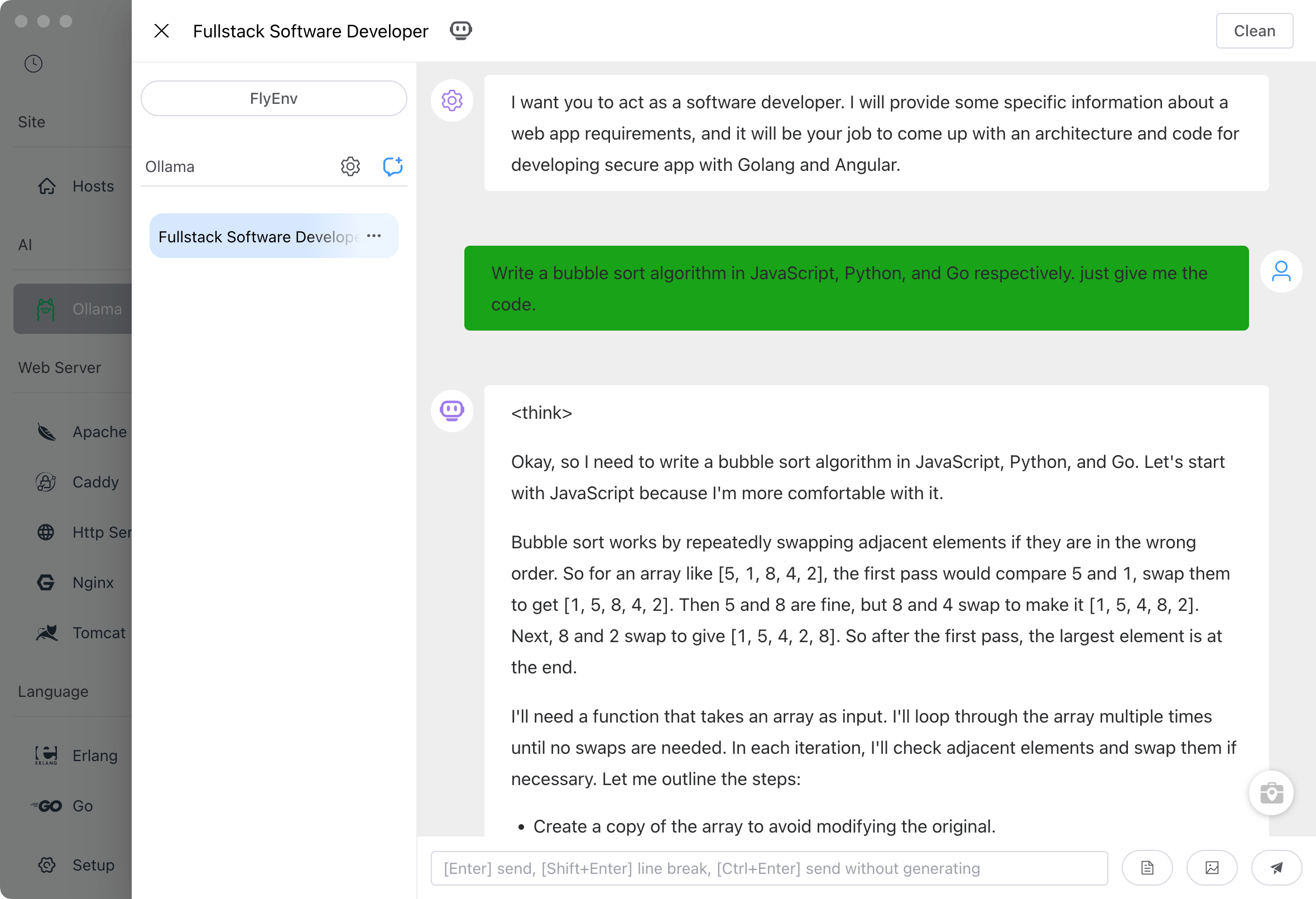Capture a screenshot with the camera button

pos(1271,792)
